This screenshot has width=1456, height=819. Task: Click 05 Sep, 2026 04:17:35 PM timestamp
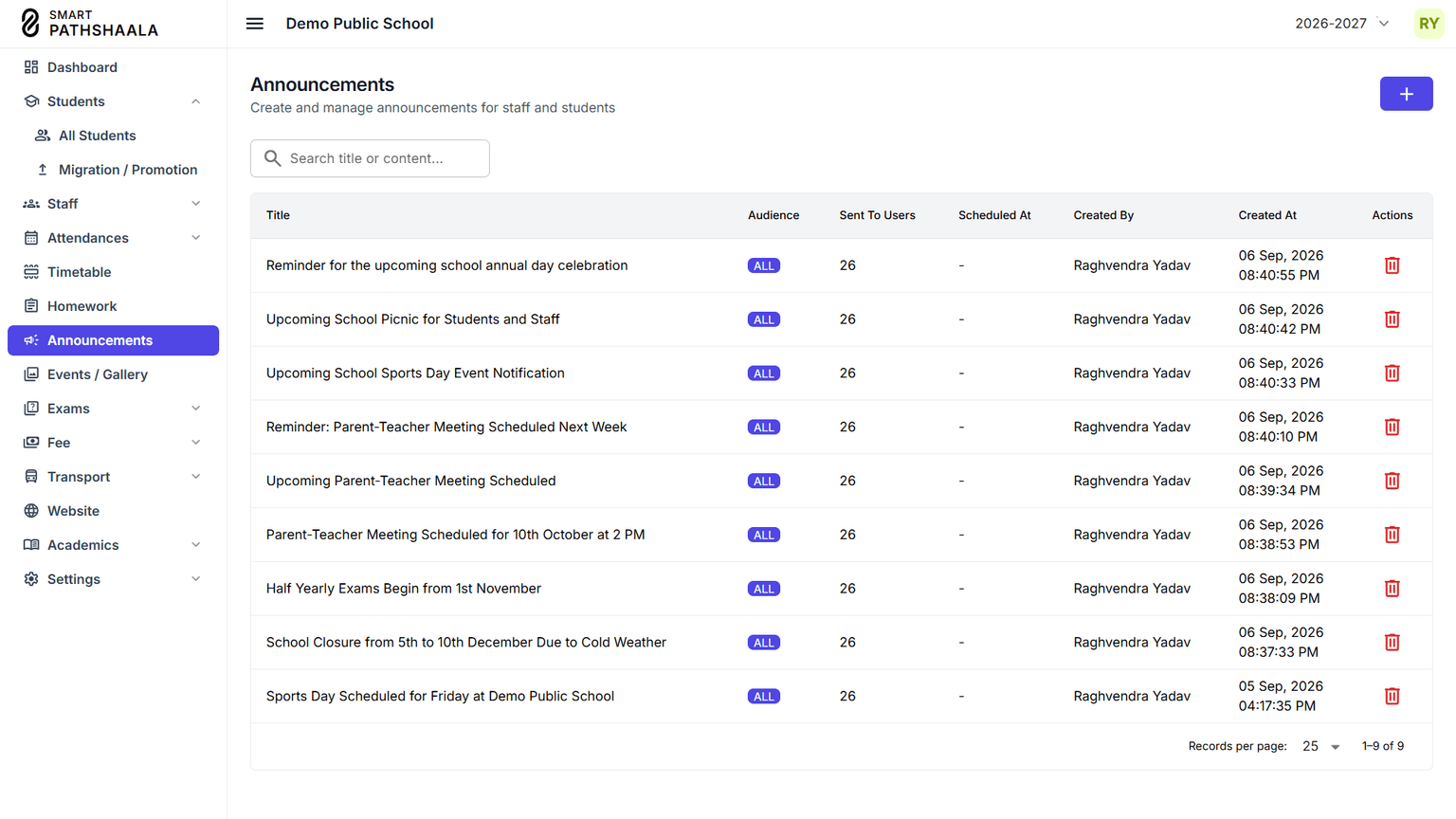tap(1281, 697)
